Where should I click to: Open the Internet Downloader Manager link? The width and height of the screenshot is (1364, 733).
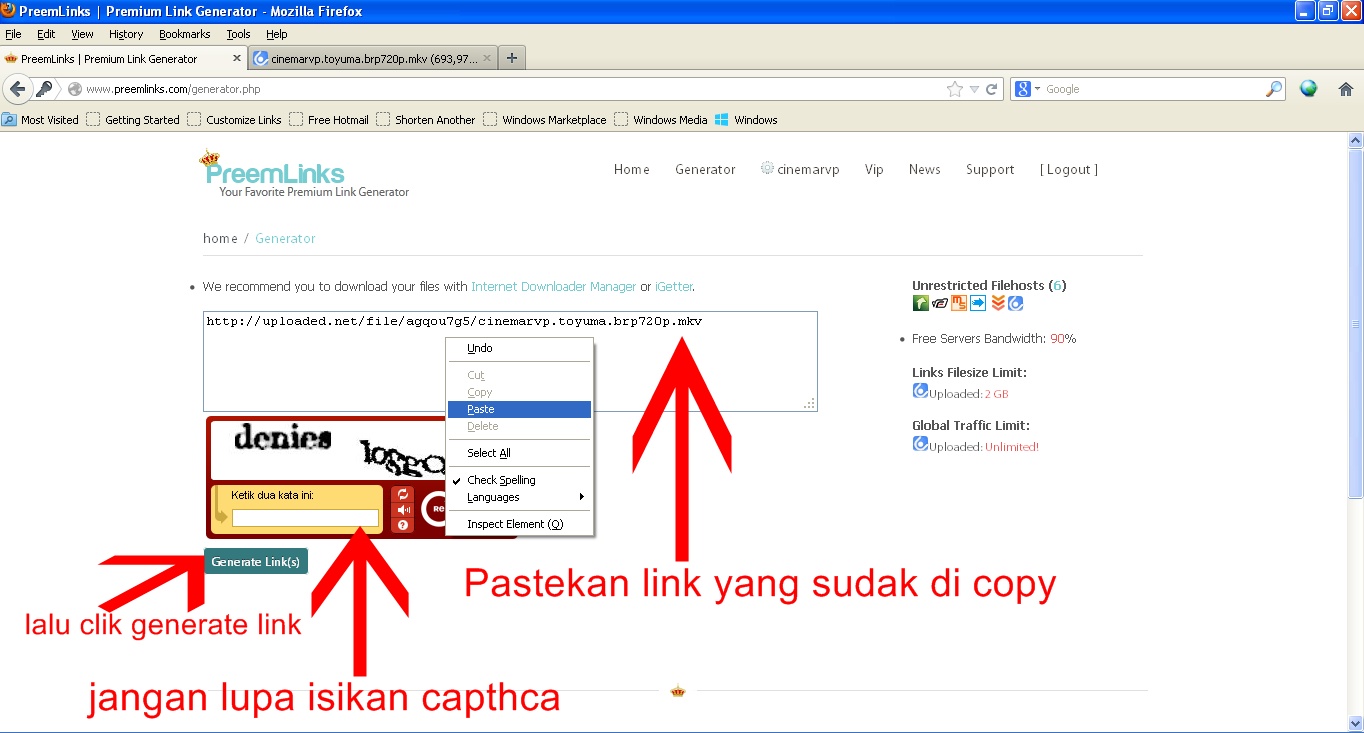pos(554,286)
